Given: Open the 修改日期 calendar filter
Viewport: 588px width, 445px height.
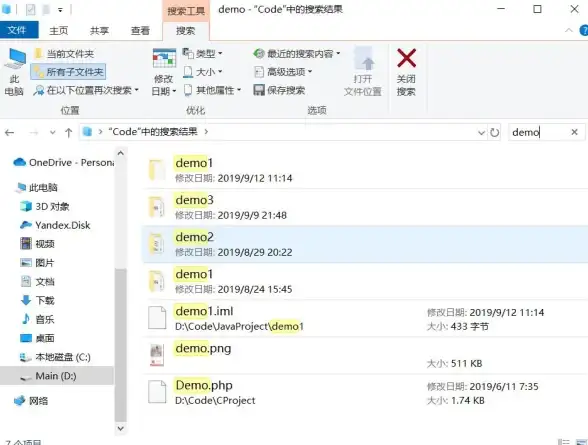Looking at the screenshot, I should [x=164, y=72].
